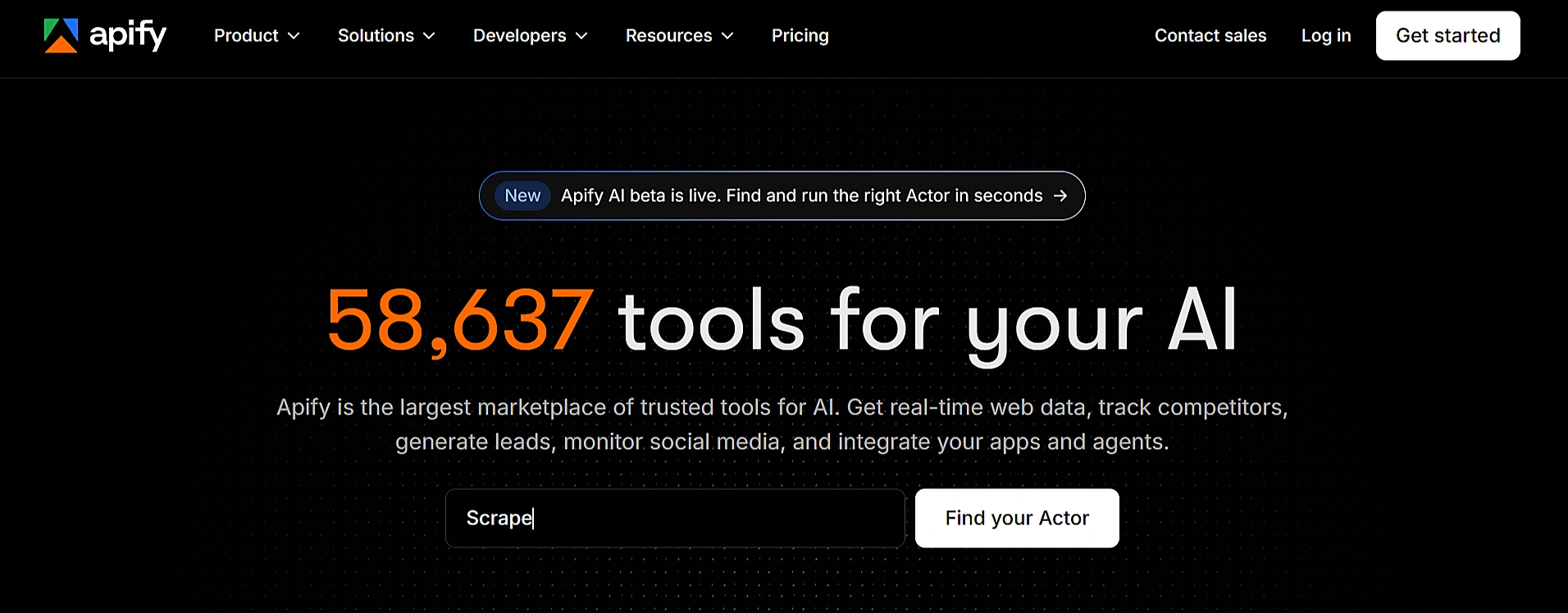Click the New badge in announcement banner
Viewport: 1568px width, 613px height.
[x=522, y=195]
